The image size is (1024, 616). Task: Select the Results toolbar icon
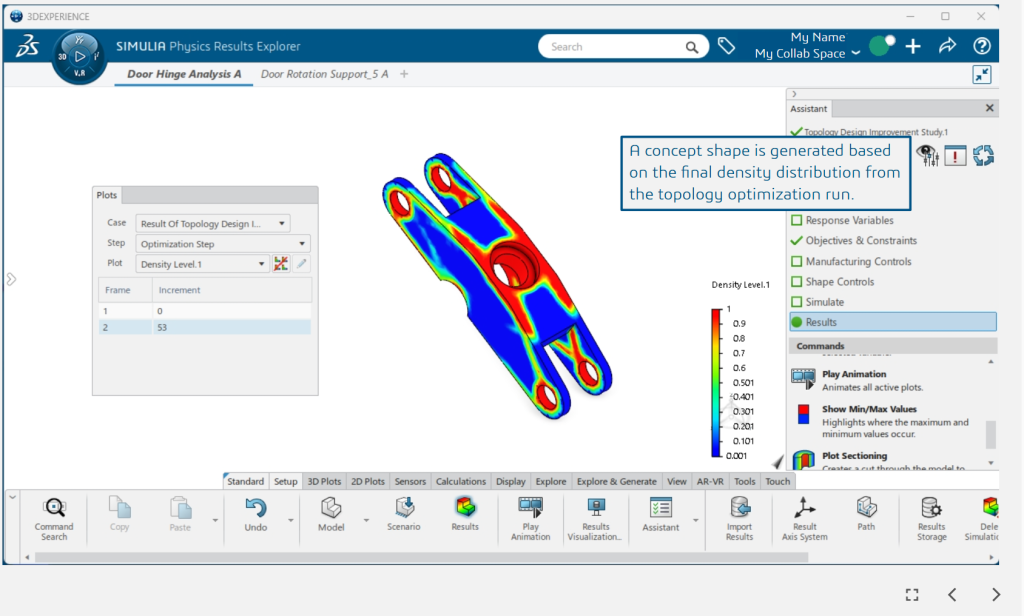tap(465, 508)
